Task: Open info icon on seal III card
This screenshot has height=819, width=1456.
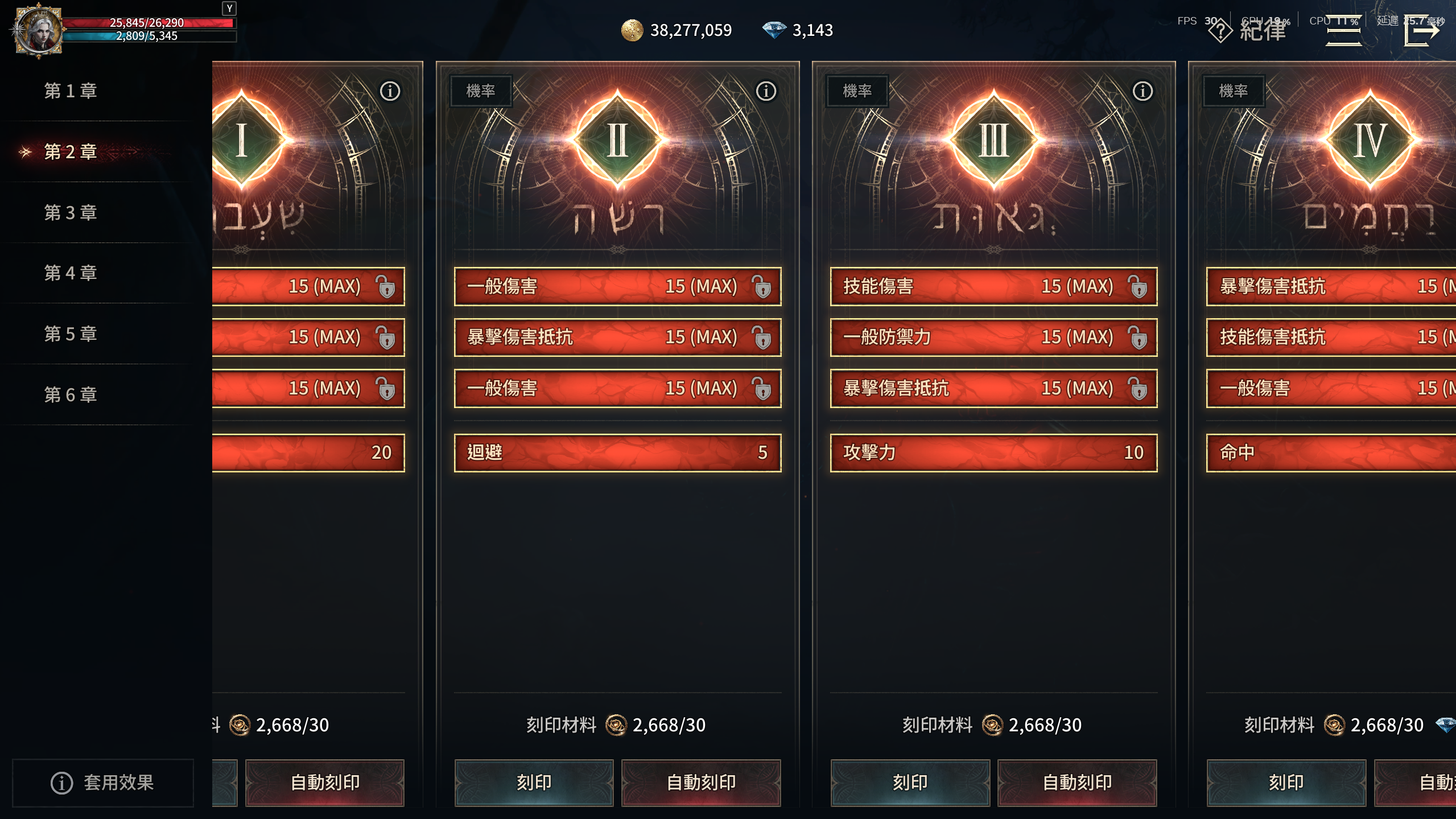Action: tap(1142, 91)
